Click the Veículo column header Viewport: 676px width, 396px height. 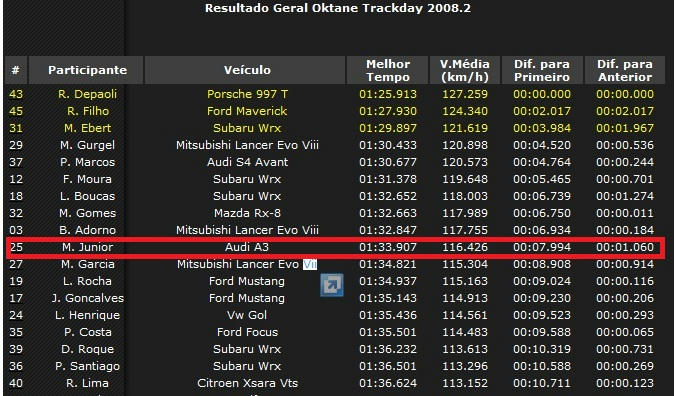pos(247,70)
